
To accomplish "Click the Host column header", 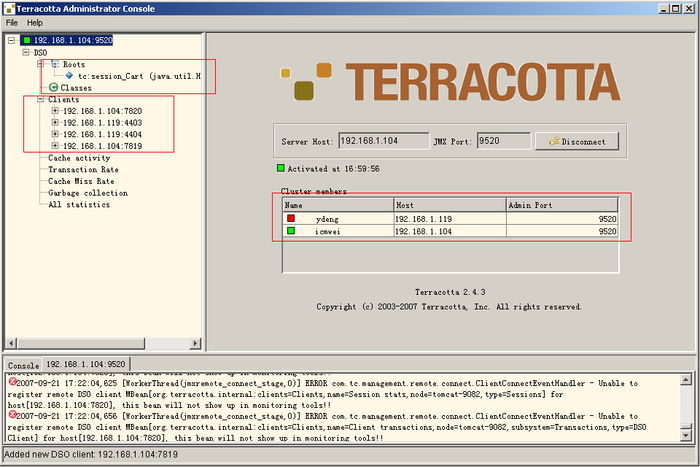I will 450,205.
